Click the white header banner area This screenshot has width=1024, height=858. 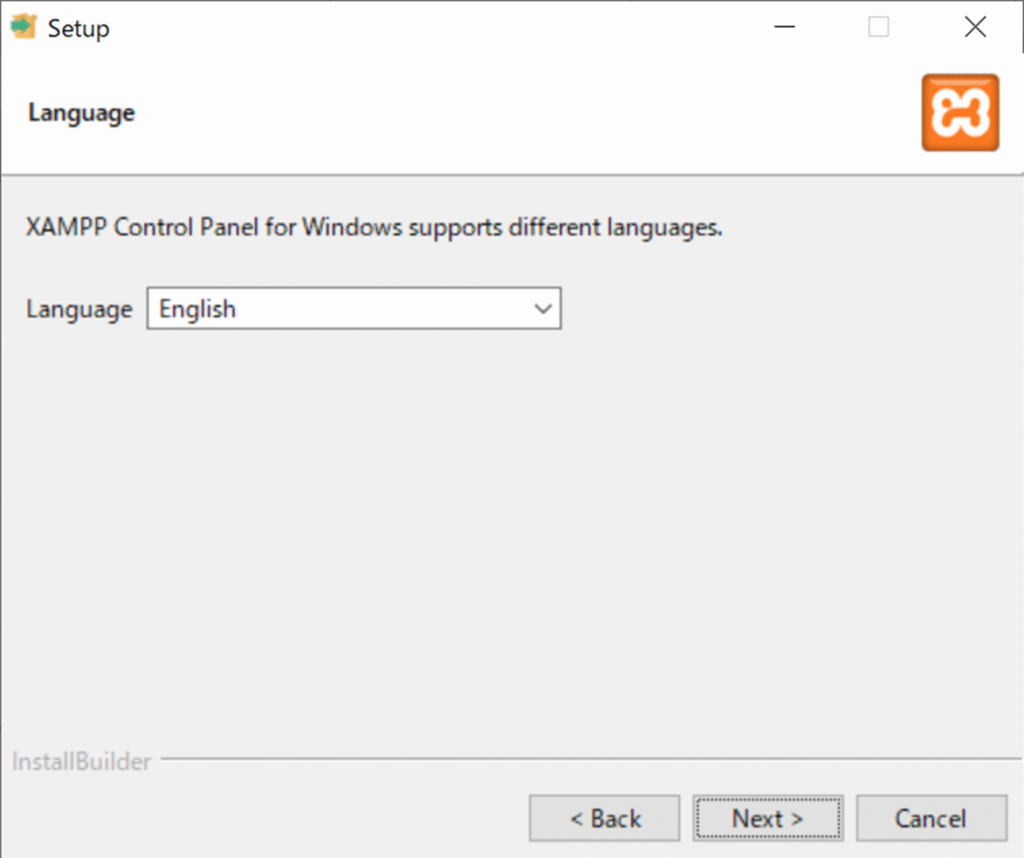pyautogui.click(x=500, y=113)
